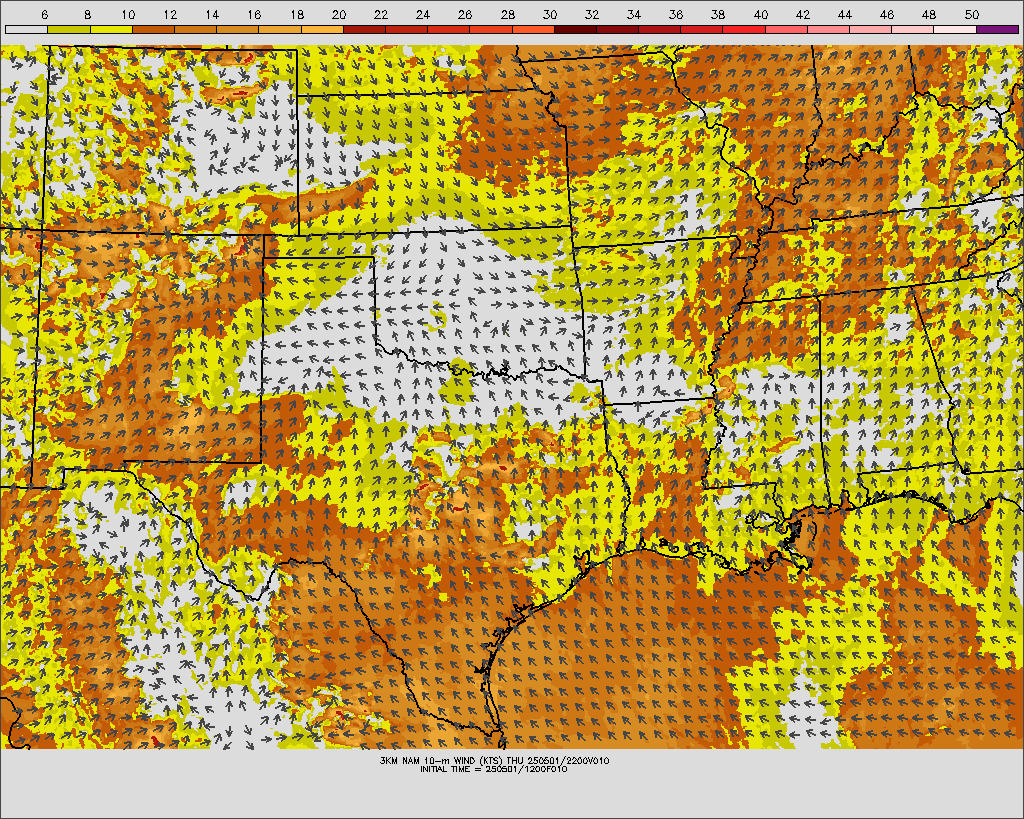Select the 44-46 knots light pink segment
Image resolution: width=1024 pixels, height=819 pixels.
point(871,29)
